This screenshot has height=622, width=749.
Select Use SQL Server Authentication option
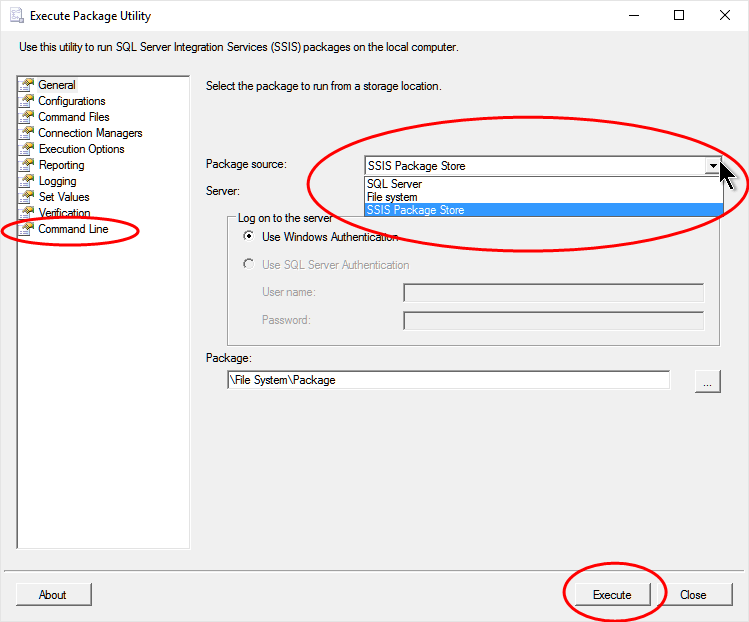pos(248,264)
